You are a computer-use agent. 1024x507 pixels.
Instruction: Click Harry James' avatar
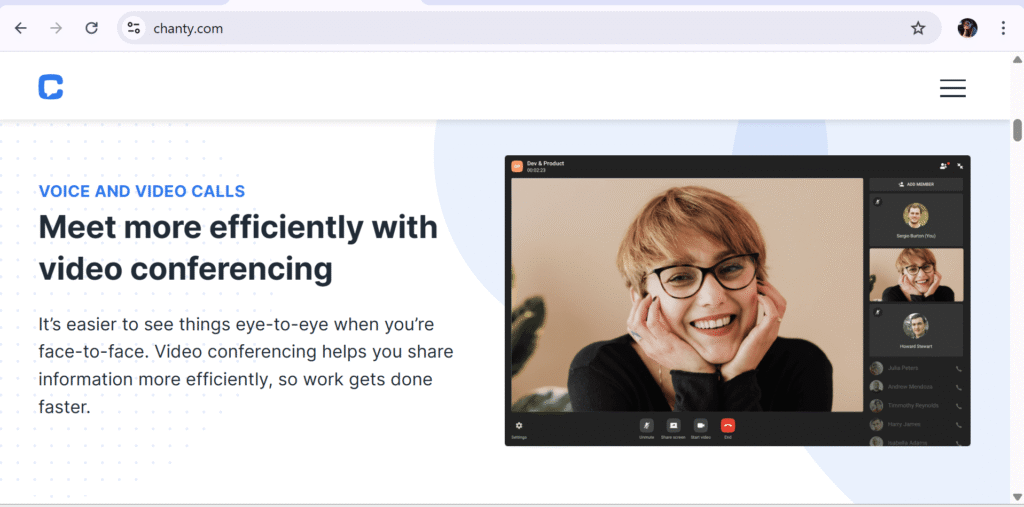[x=876, y=425]
